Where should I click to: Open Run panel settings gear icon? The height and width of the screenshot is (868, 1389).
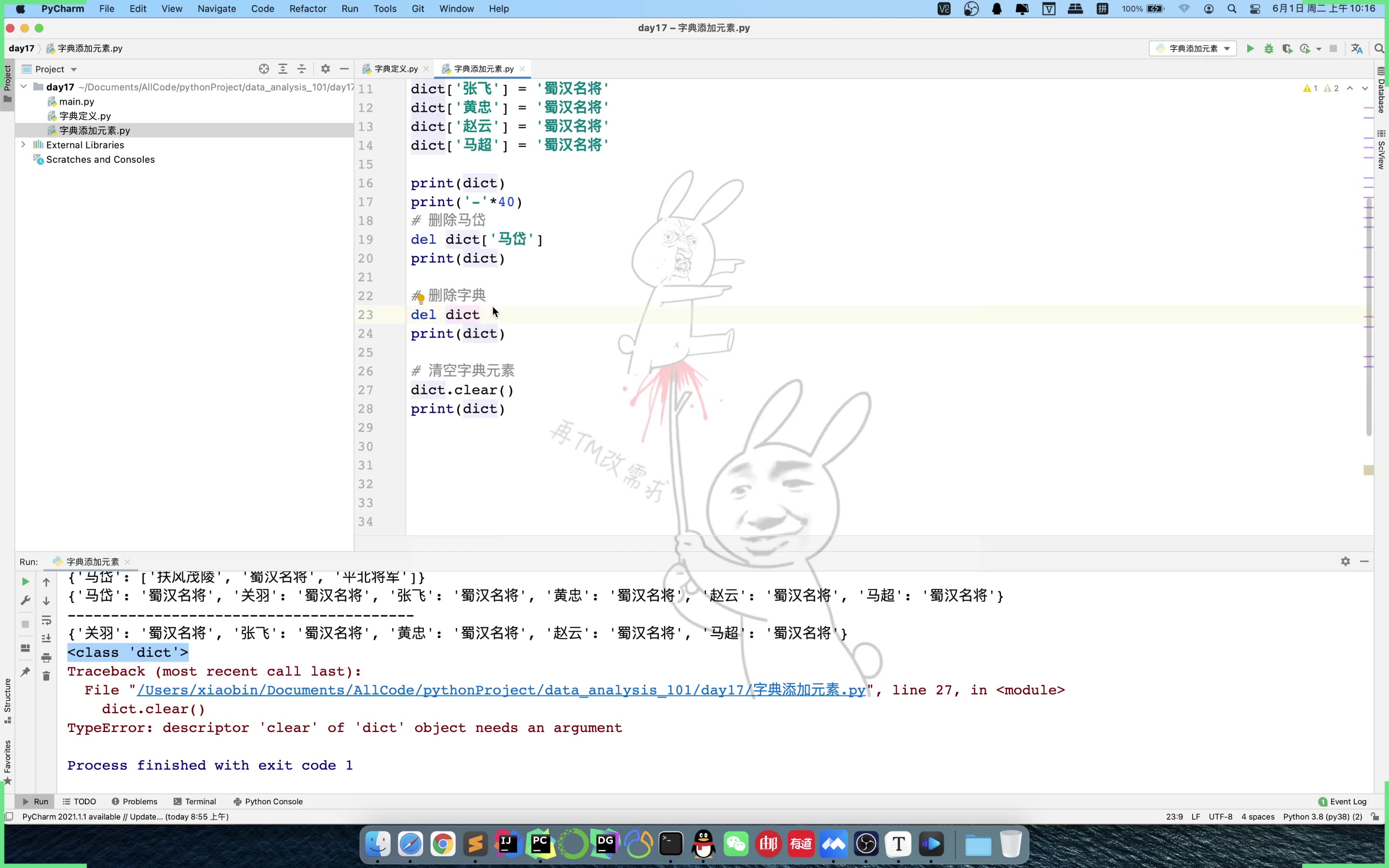tap(1345, 561)
